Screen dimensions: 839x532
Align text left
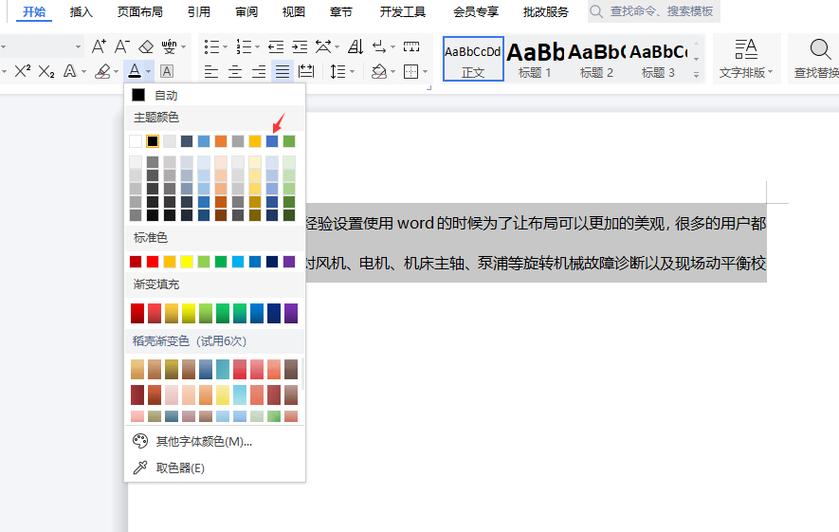211,71
